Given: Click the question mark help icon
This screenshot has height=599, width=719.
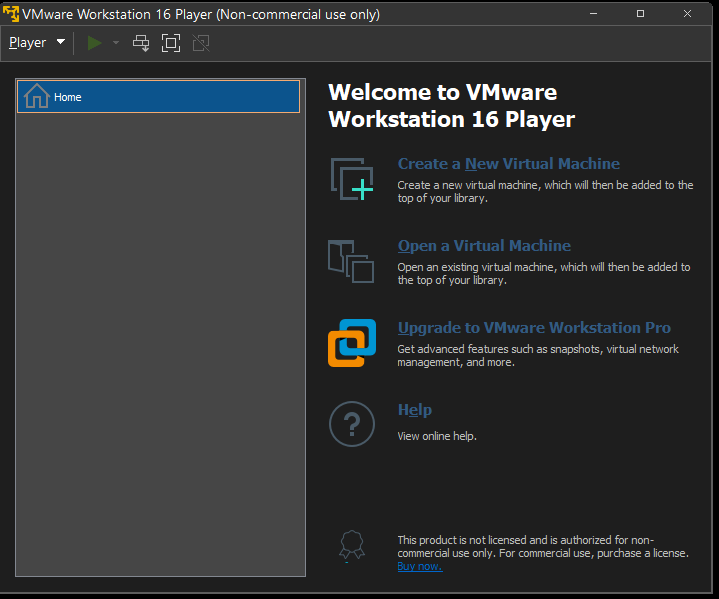Looking at the screenshot, I should pos(352,424).
